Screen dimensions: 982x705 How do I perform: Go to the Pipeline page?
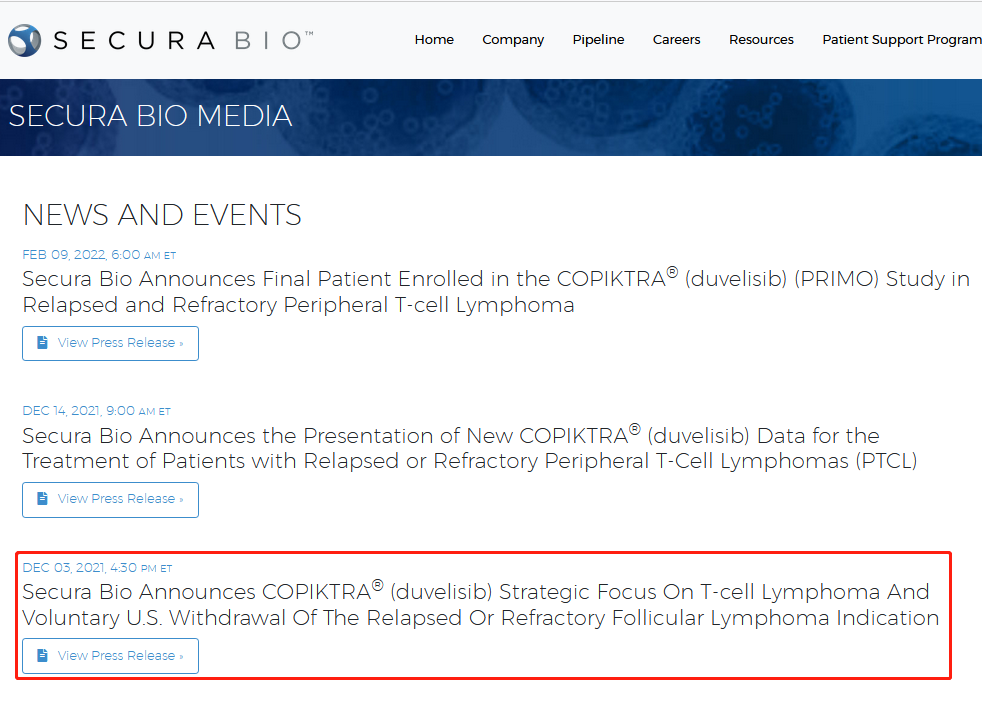point(598,40)
